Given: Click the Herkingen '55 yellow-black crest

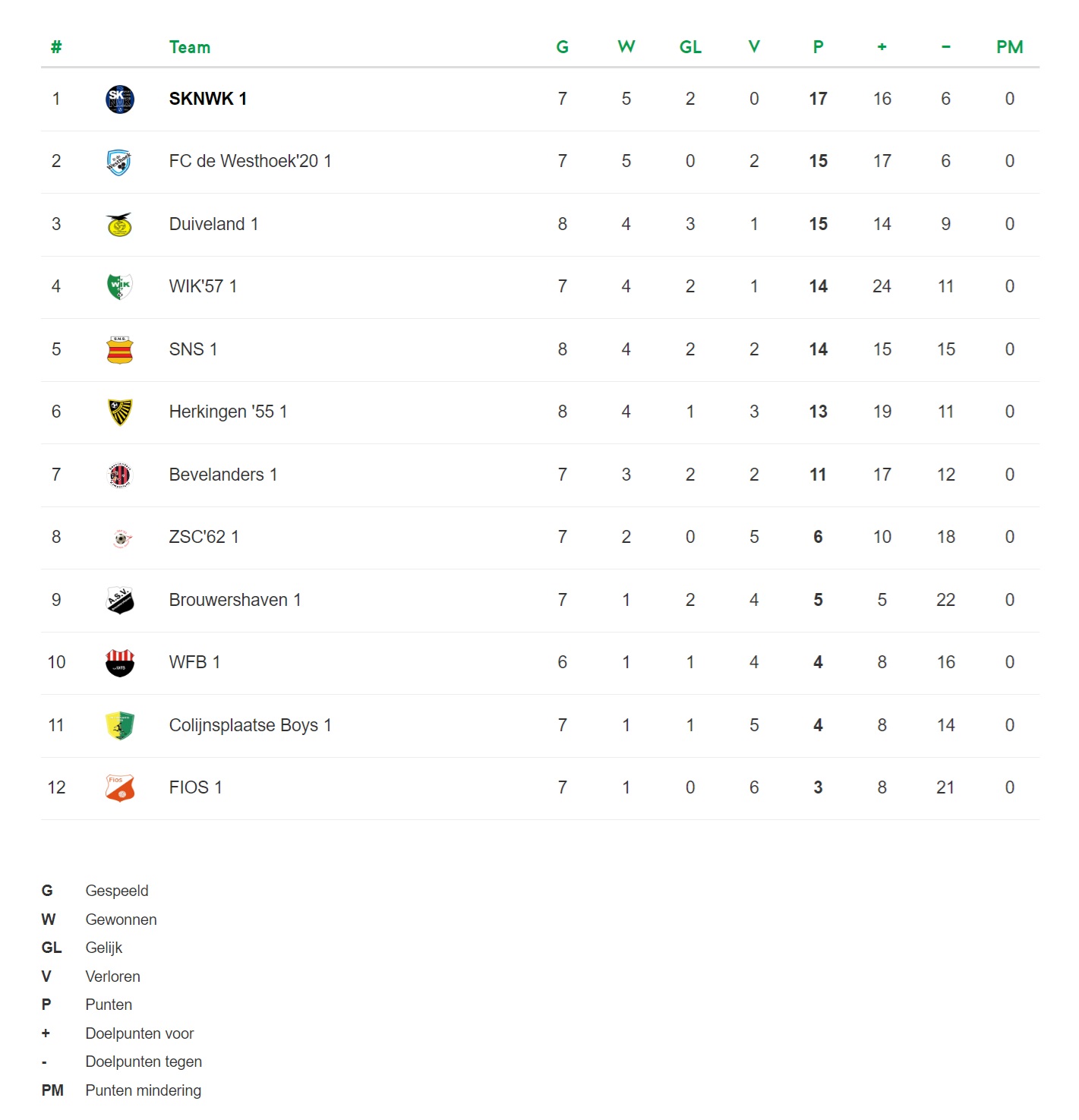Looking at the screenshot, I should pos(120,412).
